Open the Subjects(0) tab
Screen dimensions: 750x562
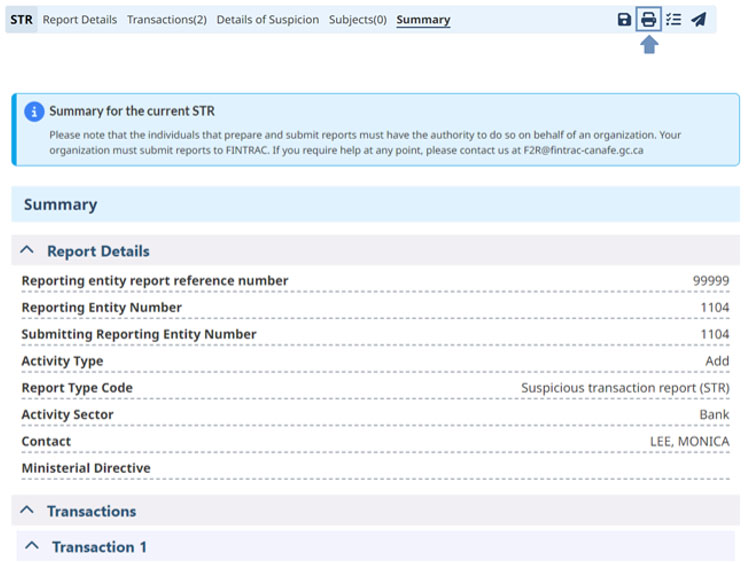(358, 20)
